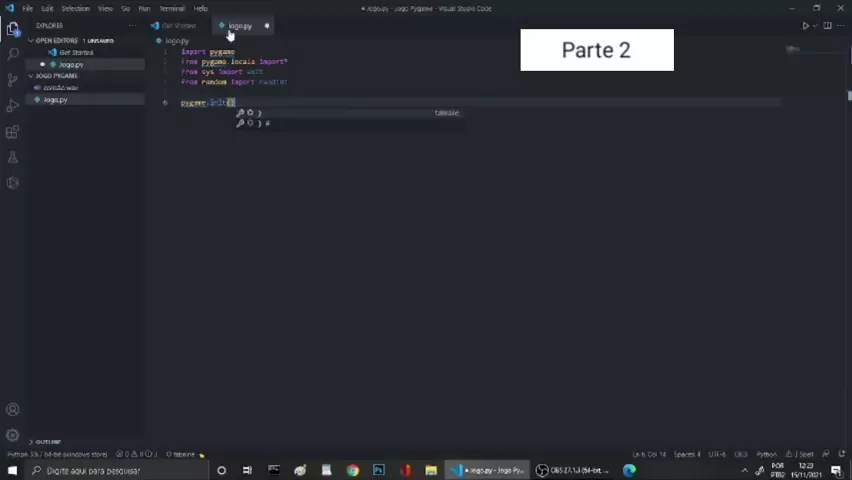Open the editor More Actions ellipsis
The height and width of the screenshot is (480, 852).
[x=841, y=26]
